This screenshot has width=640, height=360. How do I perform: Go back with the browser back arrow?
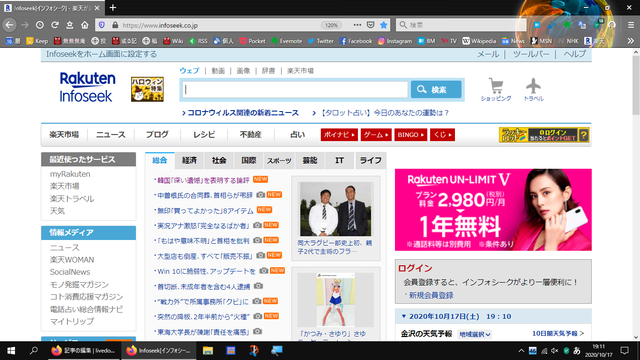tap(9, 25)
